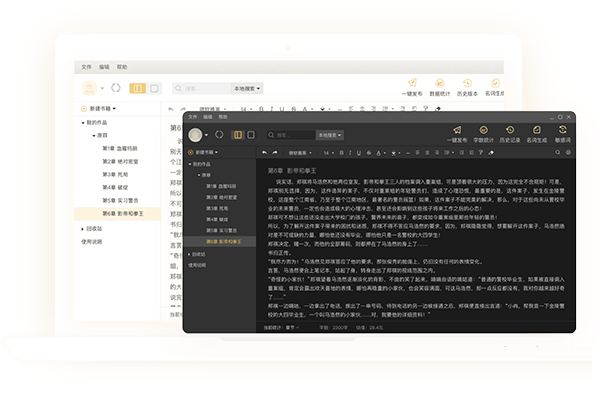Image resolution: width=600 pixels, height=393 pixels.
Task: Switch to single-pane layout in dark window
Action: coord(251,135)
